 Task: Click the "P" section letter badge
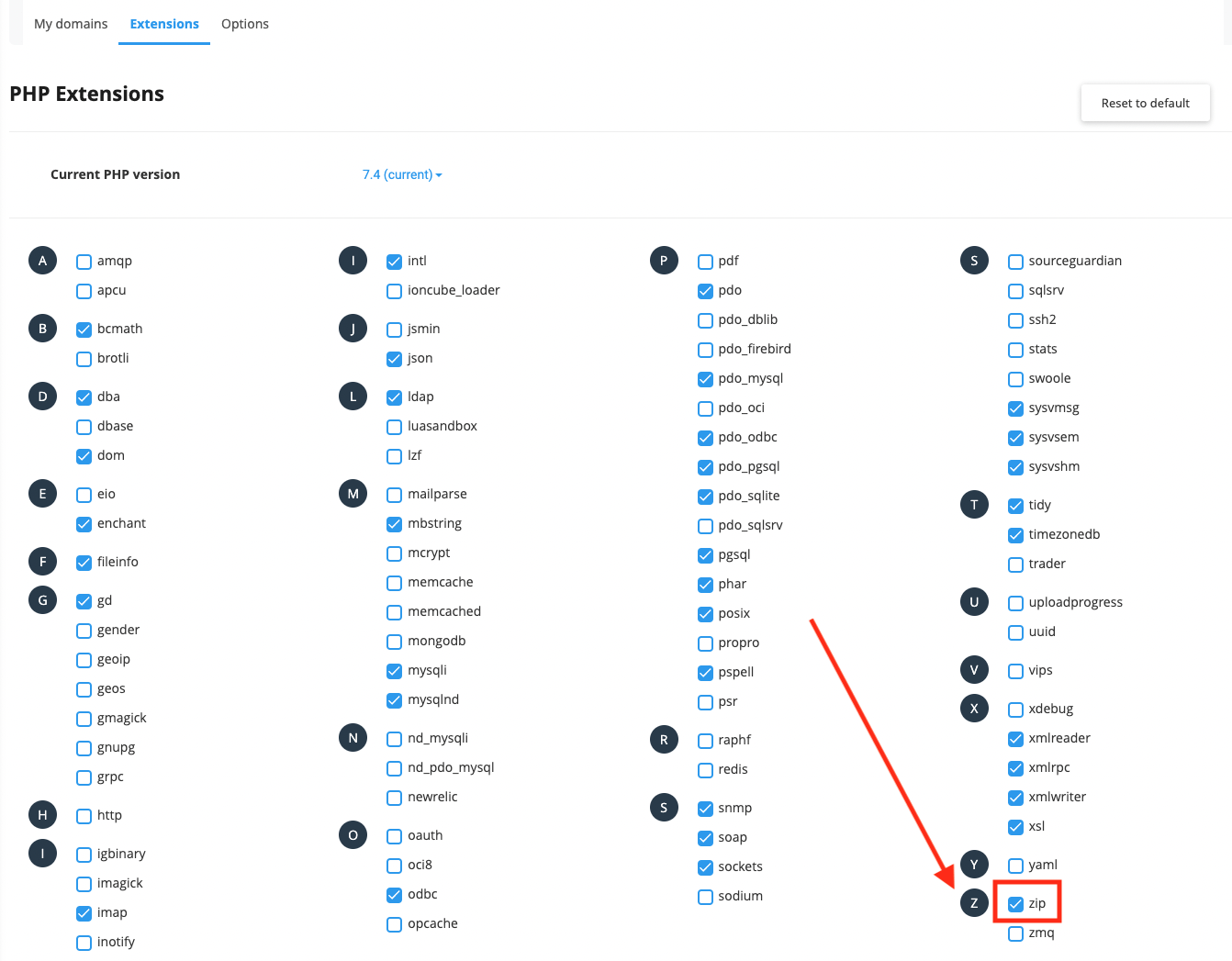(x=664, y=260)
